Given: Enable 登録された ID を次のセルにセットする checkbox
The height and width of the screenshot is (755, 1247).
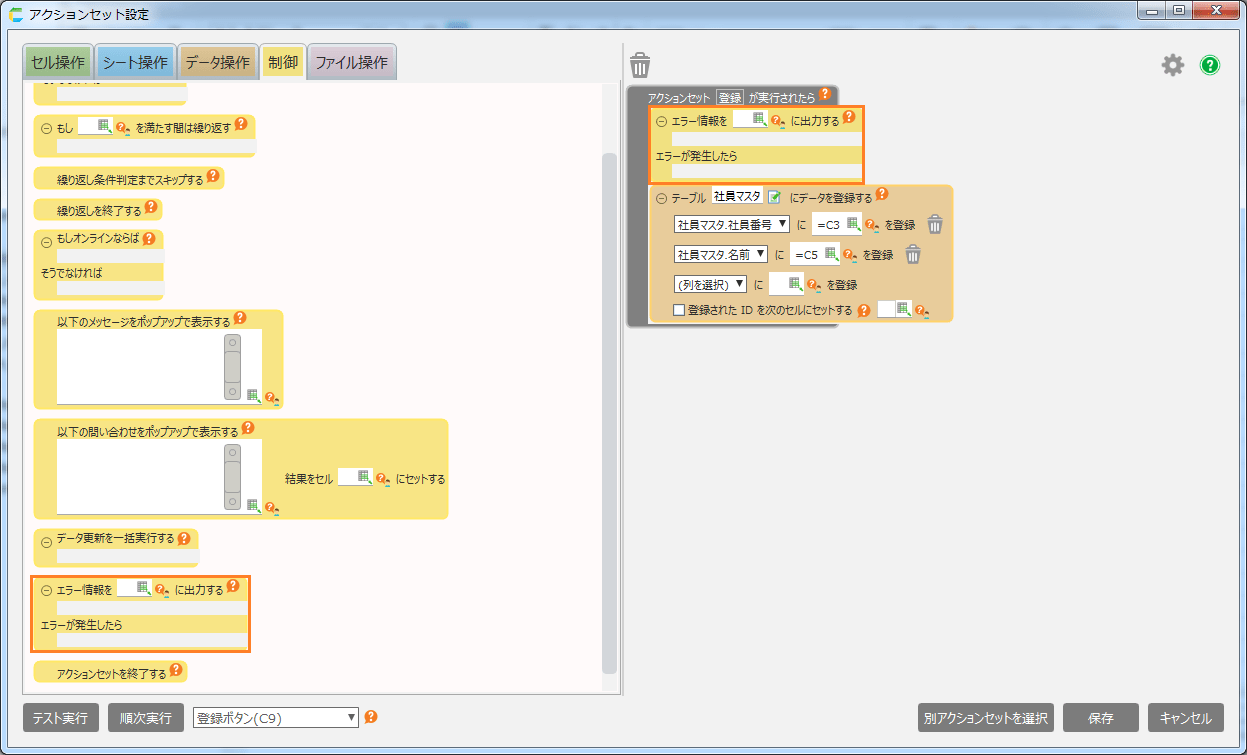Looking at the screenshot, I should (679, 310).
